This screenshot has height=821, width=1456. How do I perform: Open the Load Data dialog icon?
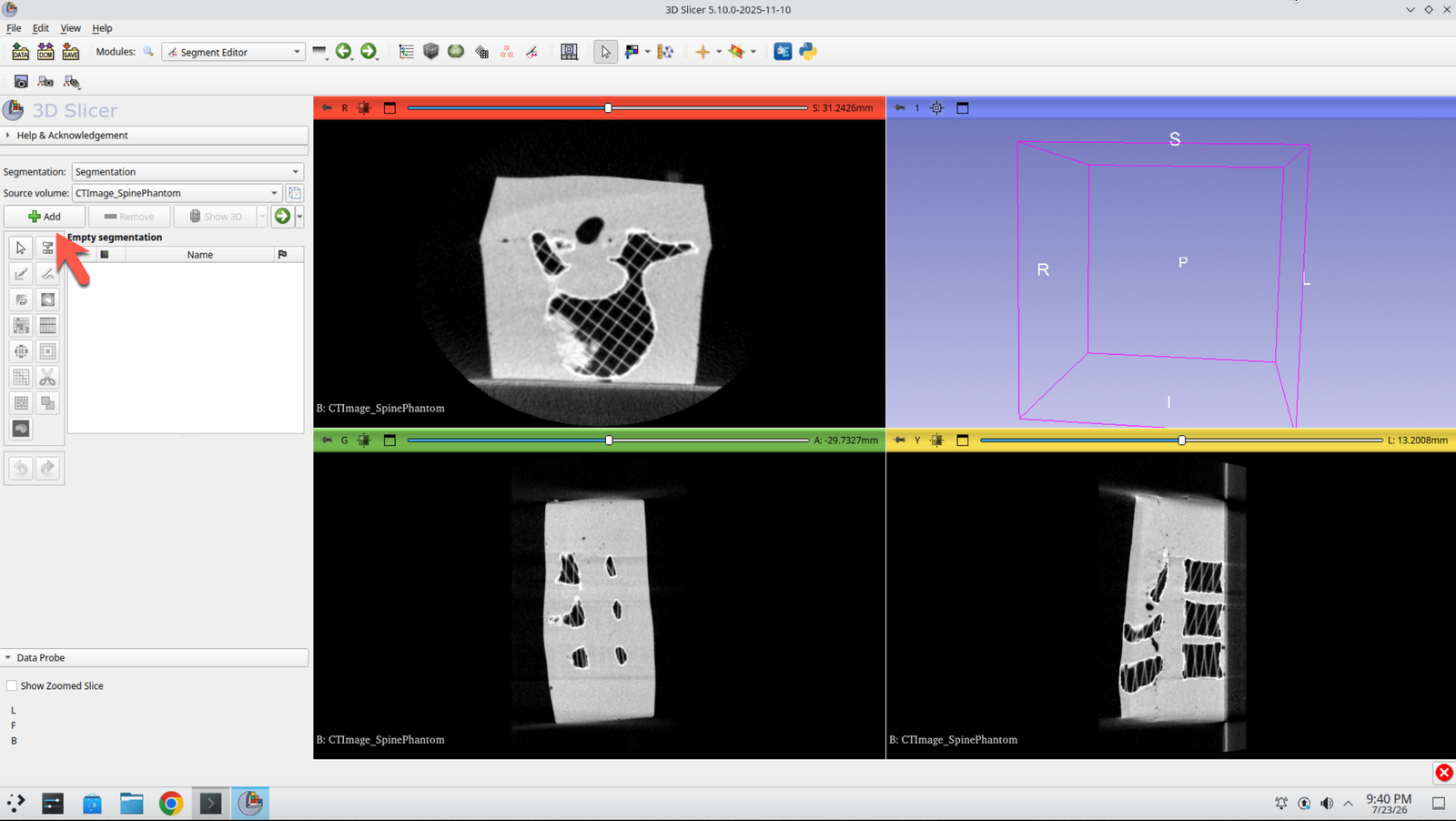(20, 52)
